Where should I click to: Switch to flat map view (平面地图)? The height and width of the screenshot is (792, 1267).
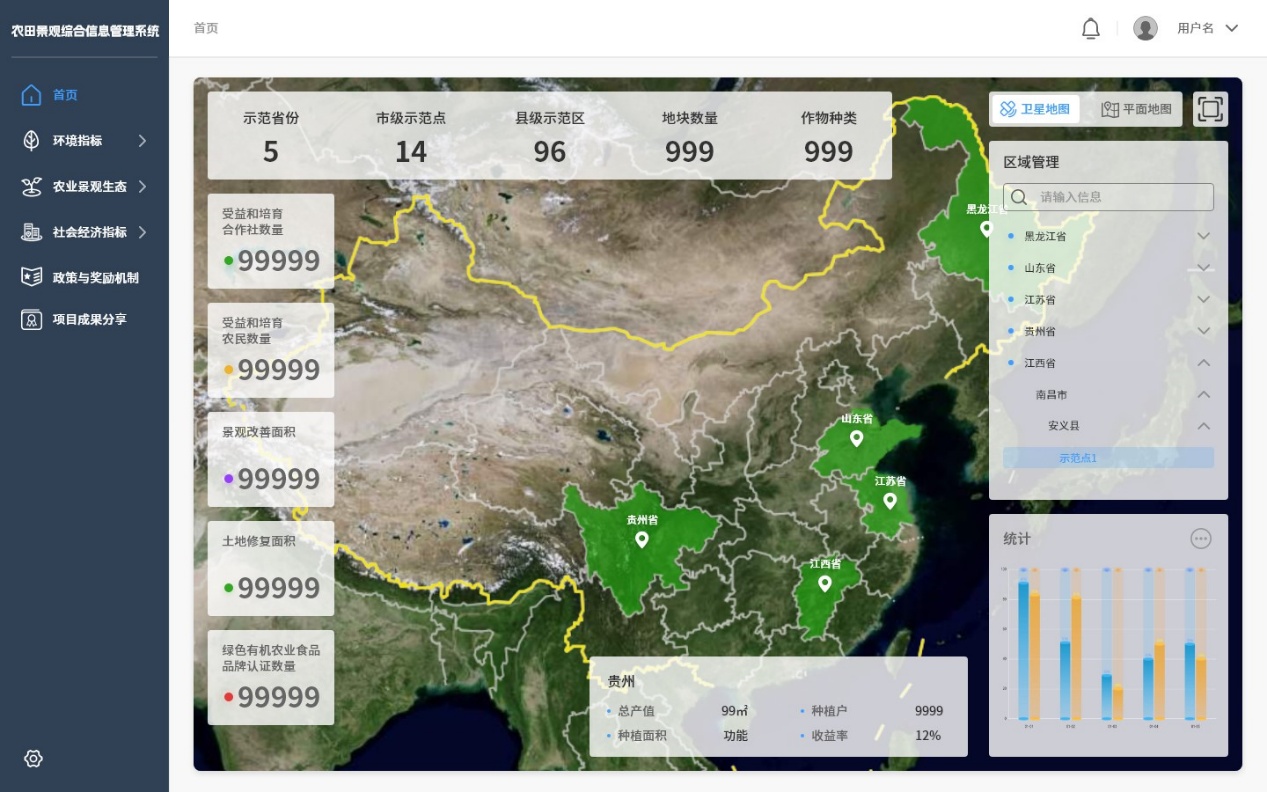pos(1136,109)
